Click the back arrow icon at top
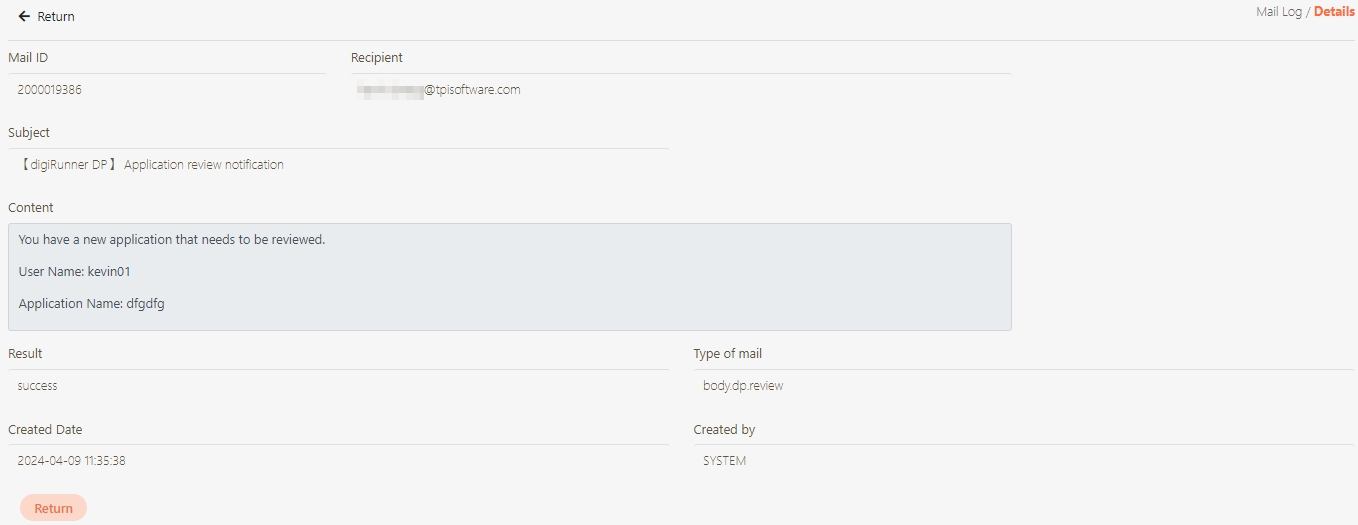 (24, 17)
